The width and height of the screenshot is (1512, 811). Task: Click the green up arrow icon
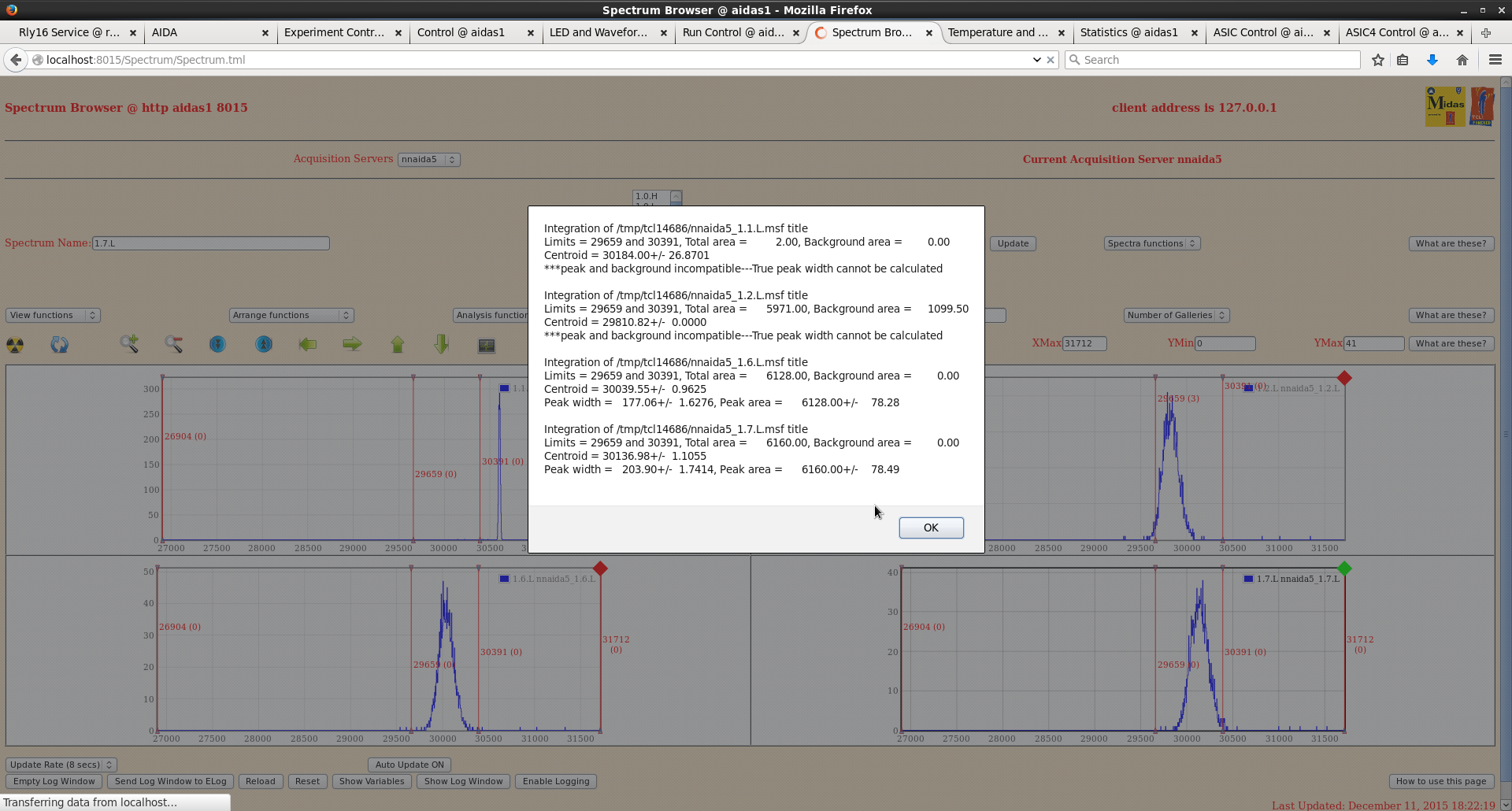click(x=397, y=344)
